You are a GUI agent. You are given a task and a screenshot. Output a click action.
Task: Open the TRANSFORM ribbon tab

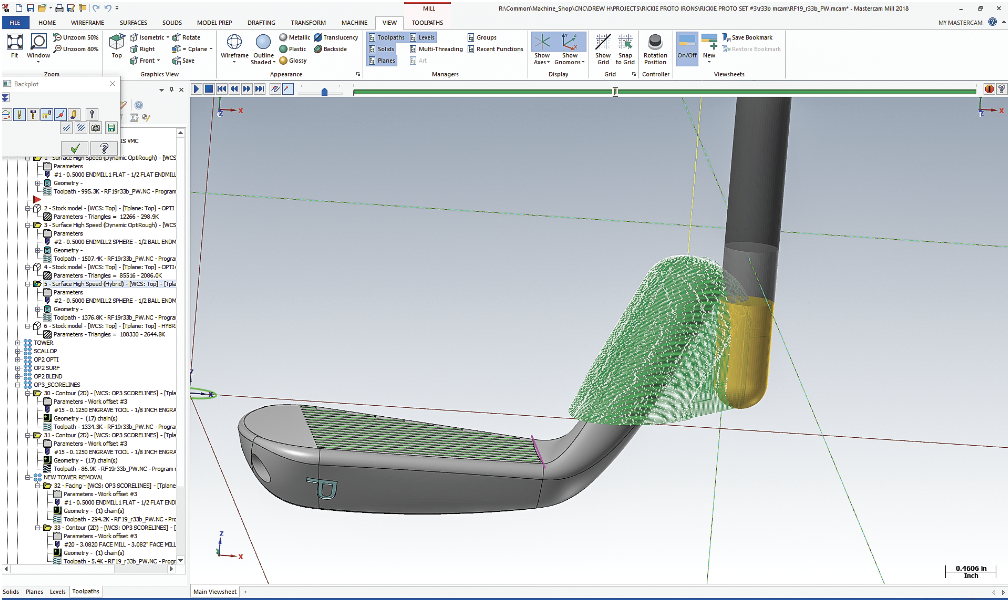pyautogui.click(x=307, y=21)
